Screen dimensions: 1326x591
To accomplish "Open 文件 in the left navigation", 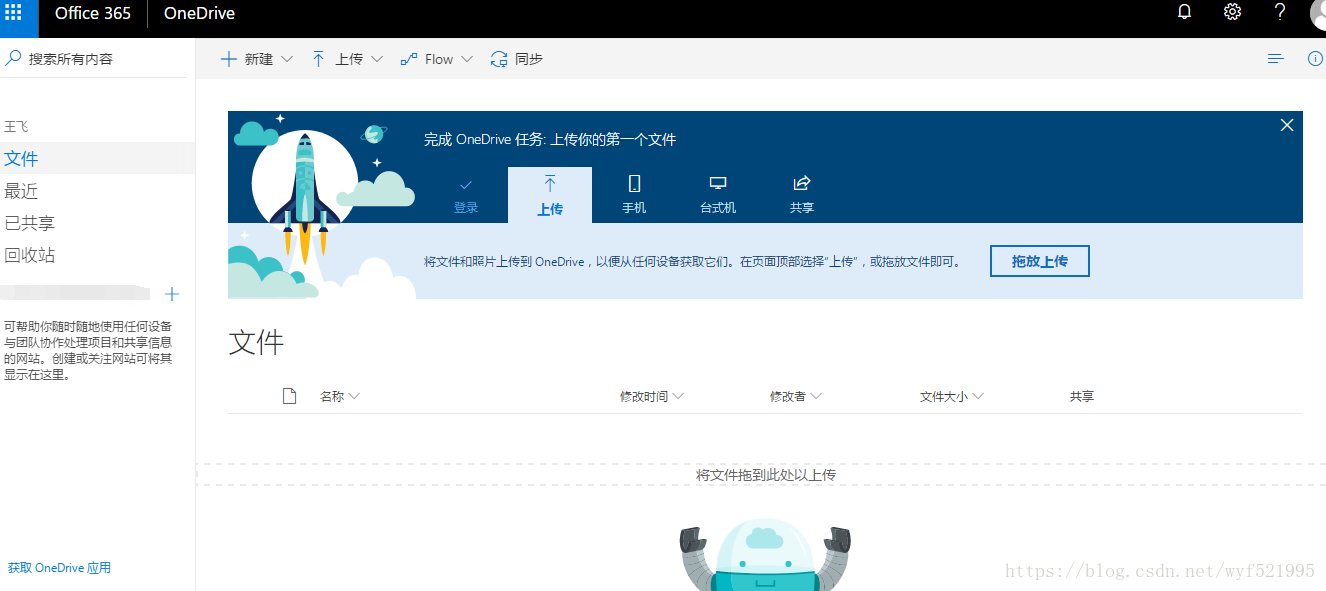I will 97,158.
